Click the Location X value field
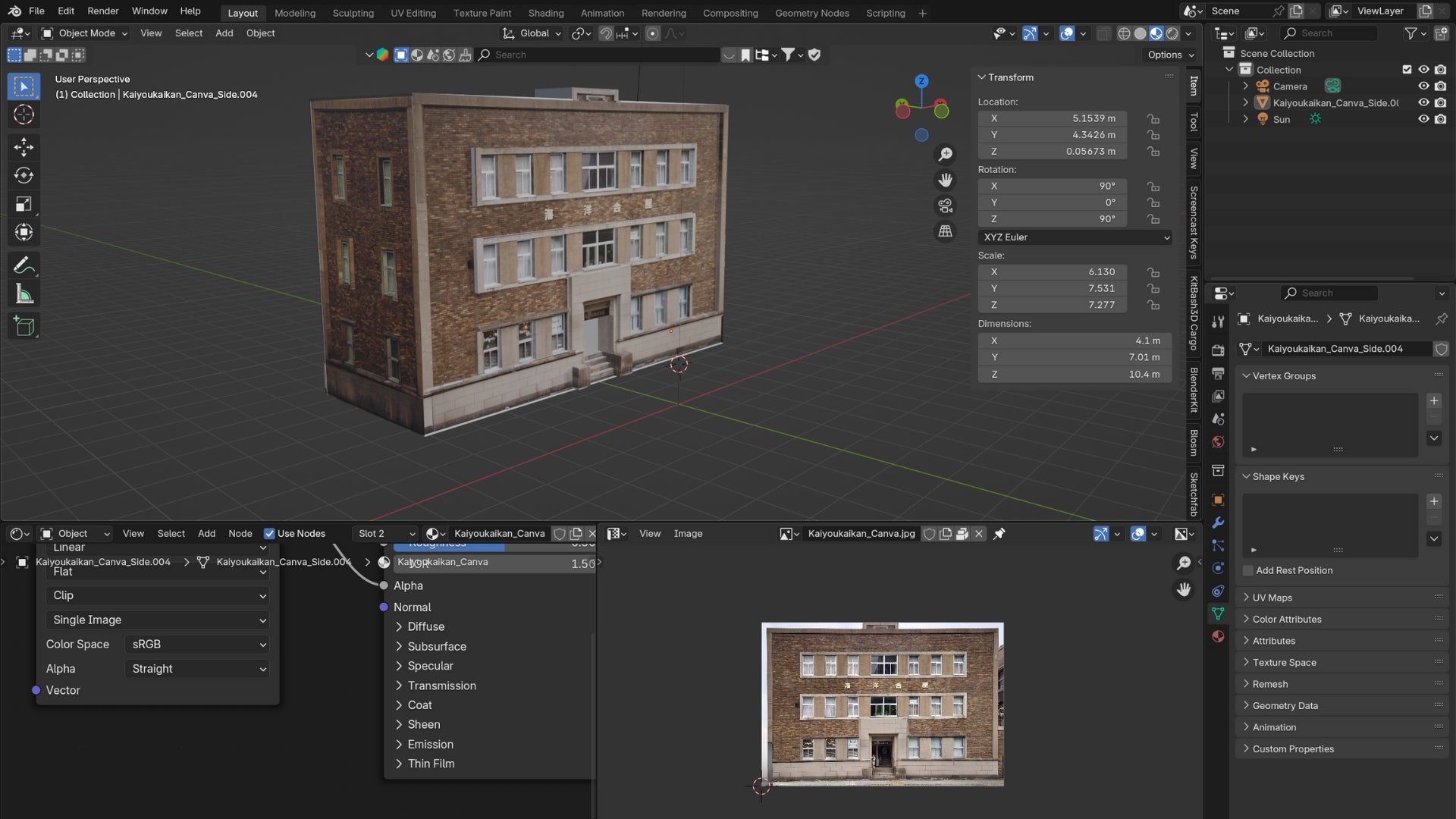Image resolution: width=1456 pixels, height=819 pixels. 1052,118
